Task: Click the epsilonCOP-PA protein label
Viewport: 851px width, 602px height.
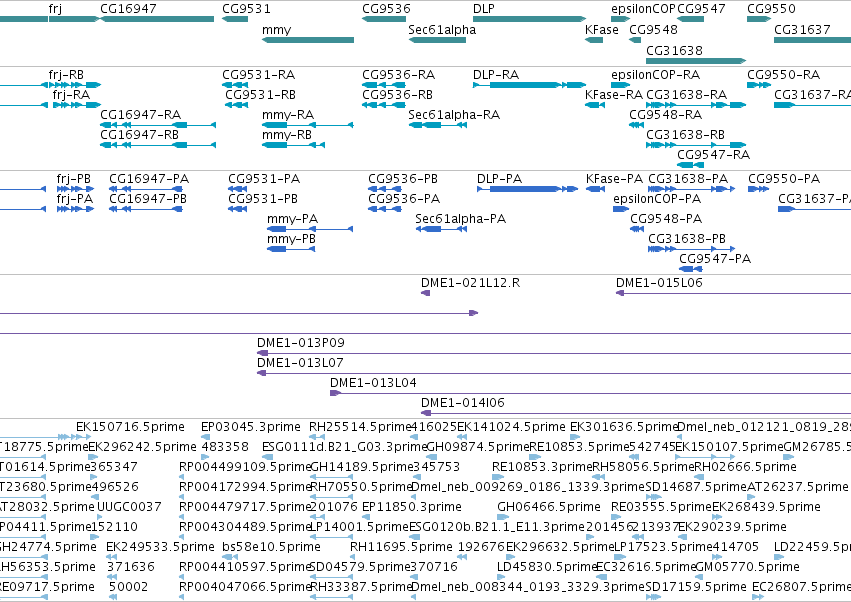Action: tap(657, 199)
